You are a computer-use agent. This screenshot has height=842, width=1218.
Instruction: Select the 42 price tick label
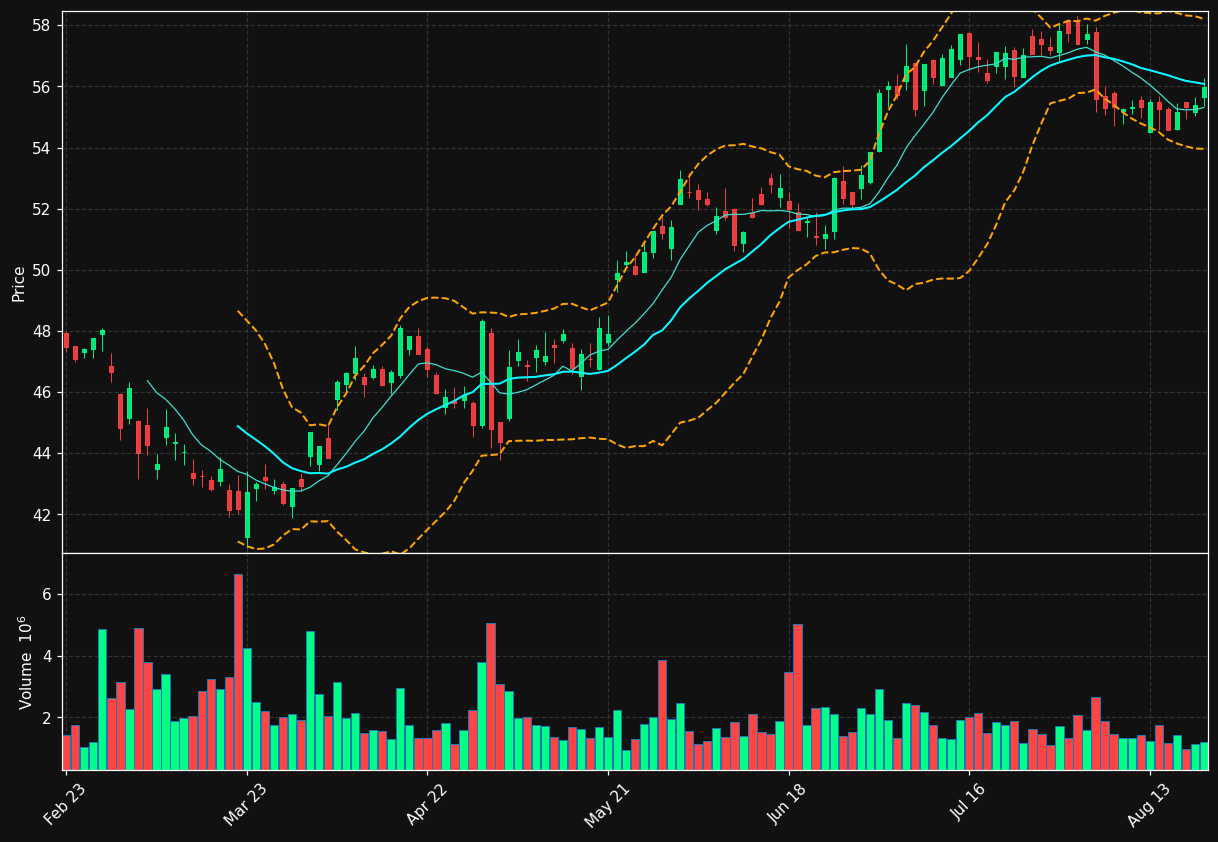tap(44, 515)
